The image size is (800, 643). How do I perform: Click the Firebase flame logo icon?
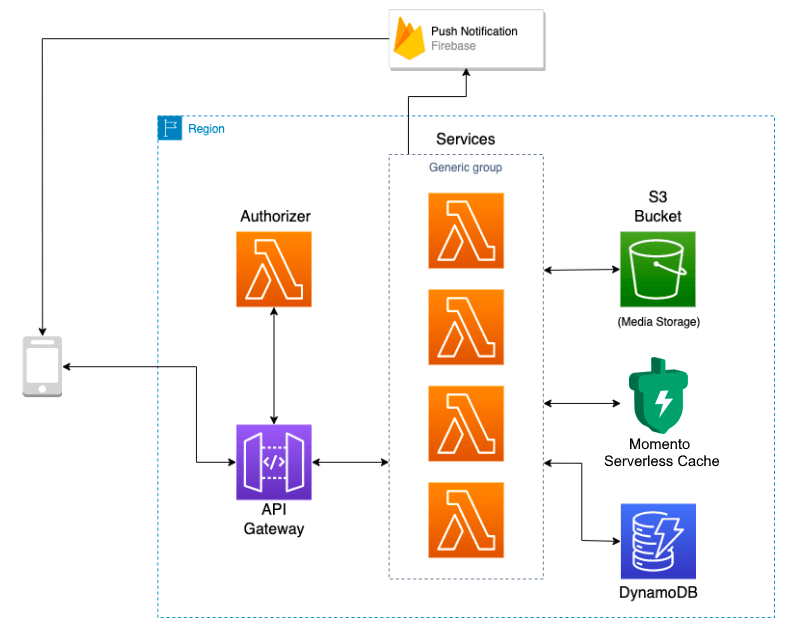click(409, 38)
